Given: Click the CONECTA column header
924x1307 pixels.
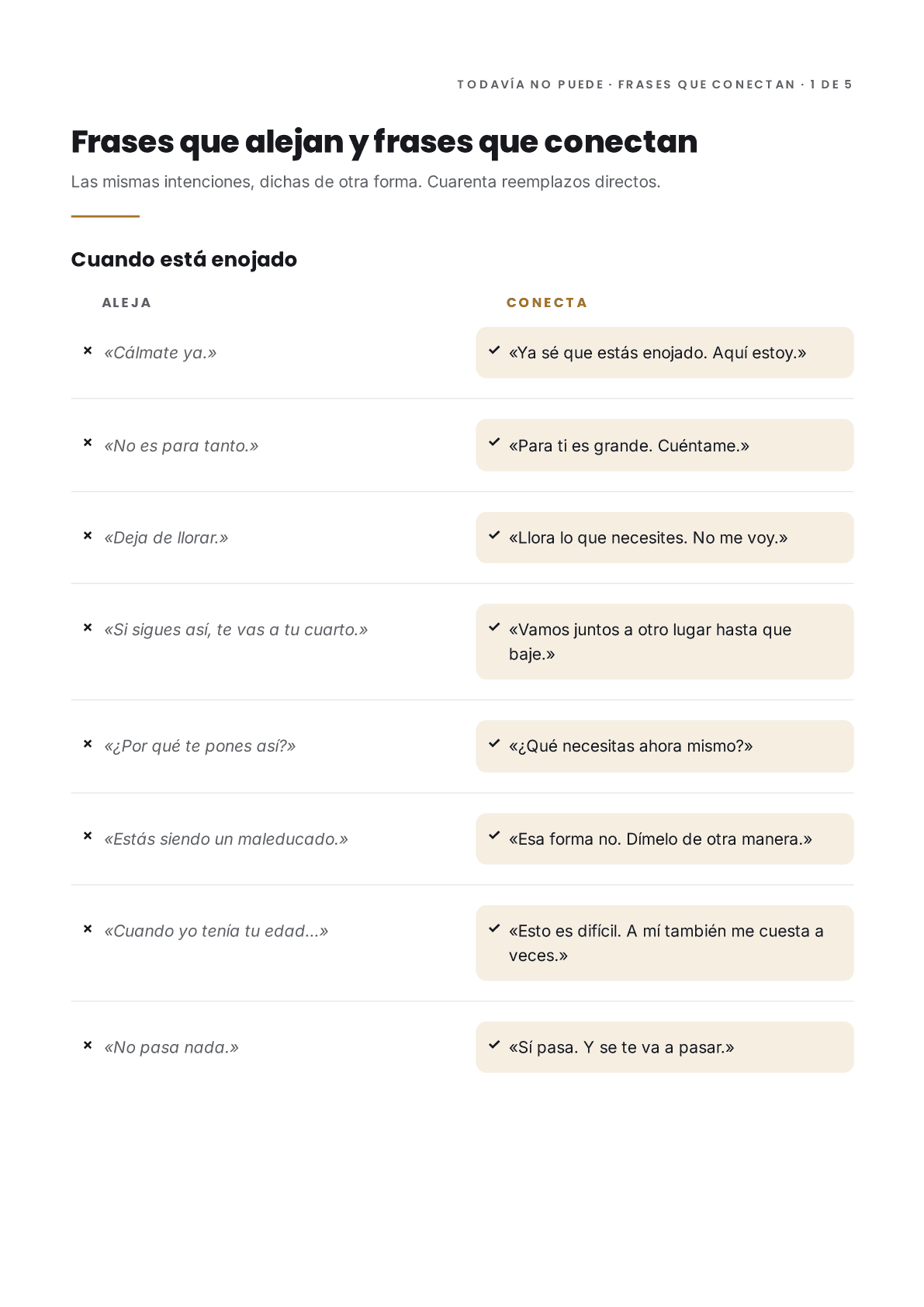Looking at the screenshot, I should [547, 303].
